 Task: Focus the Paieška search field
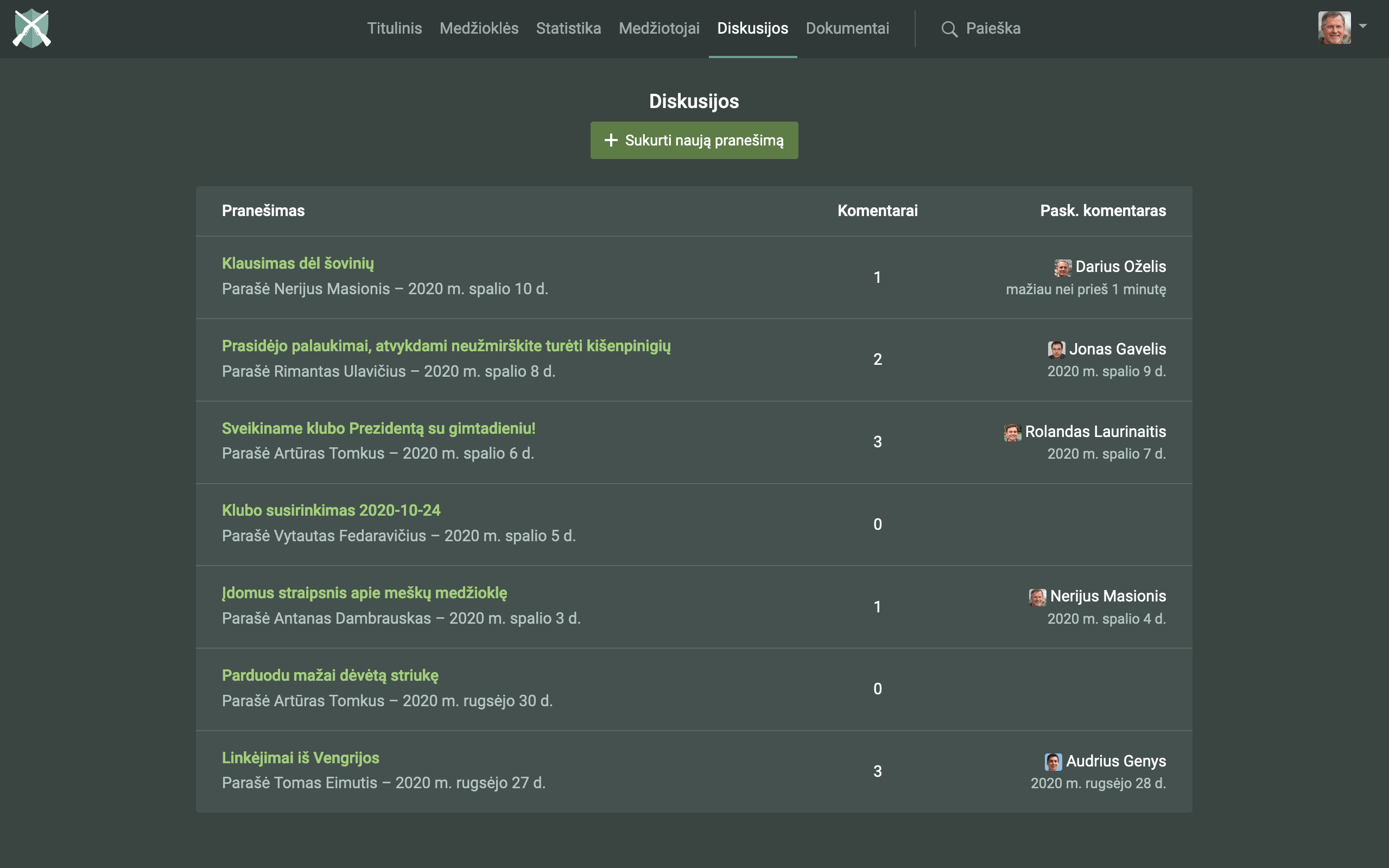click(x=993, y=28)
